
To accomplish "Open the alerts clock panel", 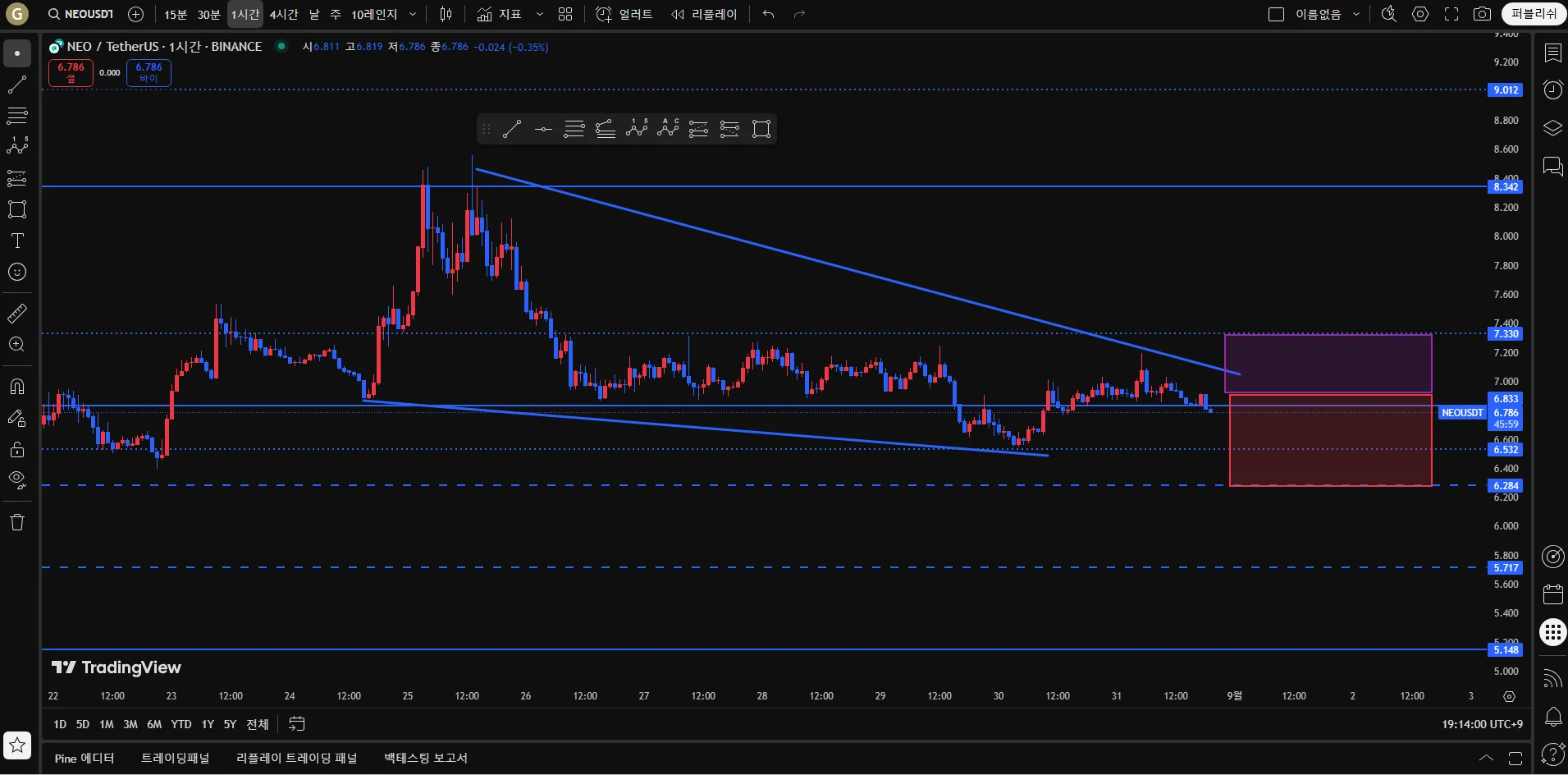I will point(1552,89).
